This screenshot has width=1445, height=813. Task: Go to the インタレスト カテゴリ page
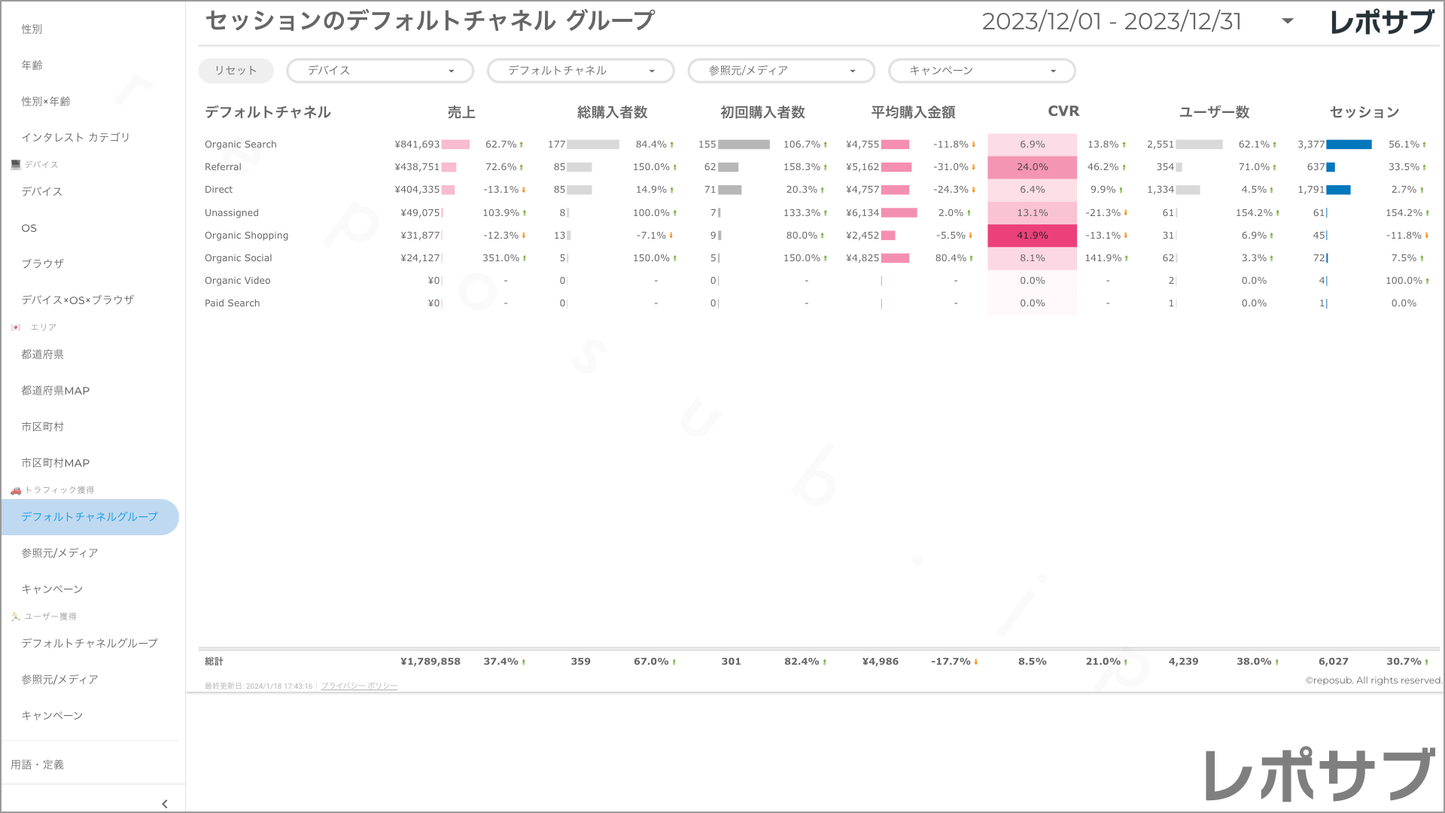(x=76, y=137)
